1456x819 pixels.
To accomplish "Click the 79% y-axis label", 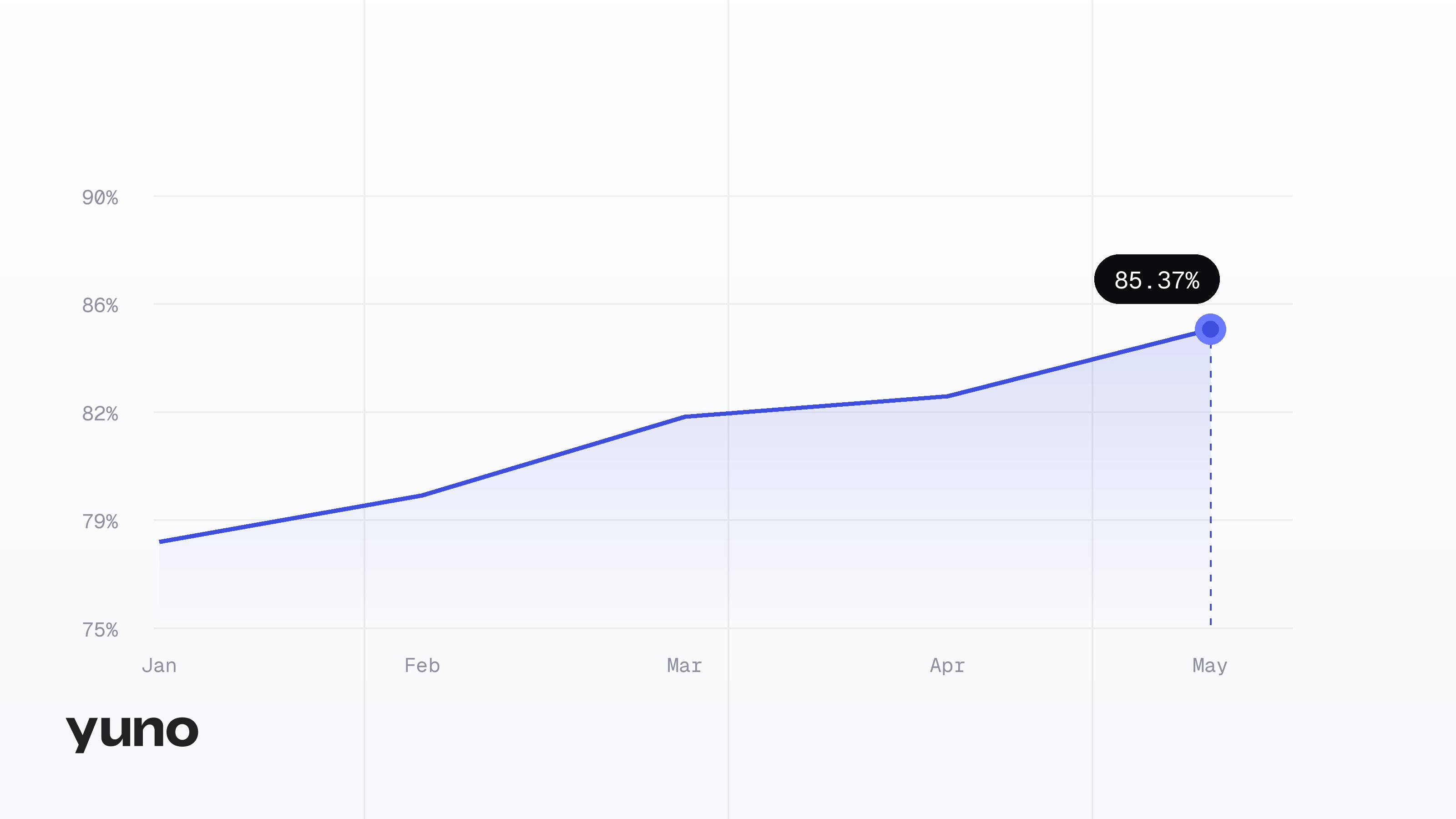I will (100, 521).
